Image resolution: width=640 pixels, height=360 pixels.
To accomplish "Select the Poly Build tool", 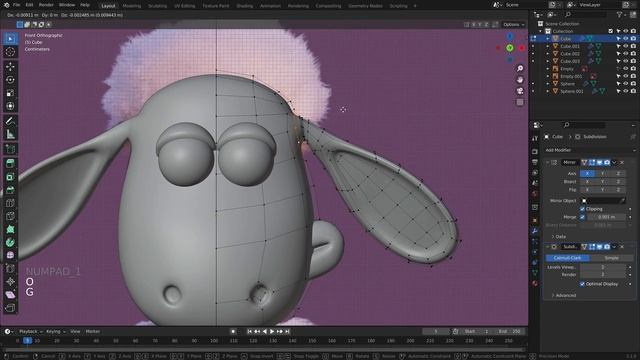I will pos(10,229).
